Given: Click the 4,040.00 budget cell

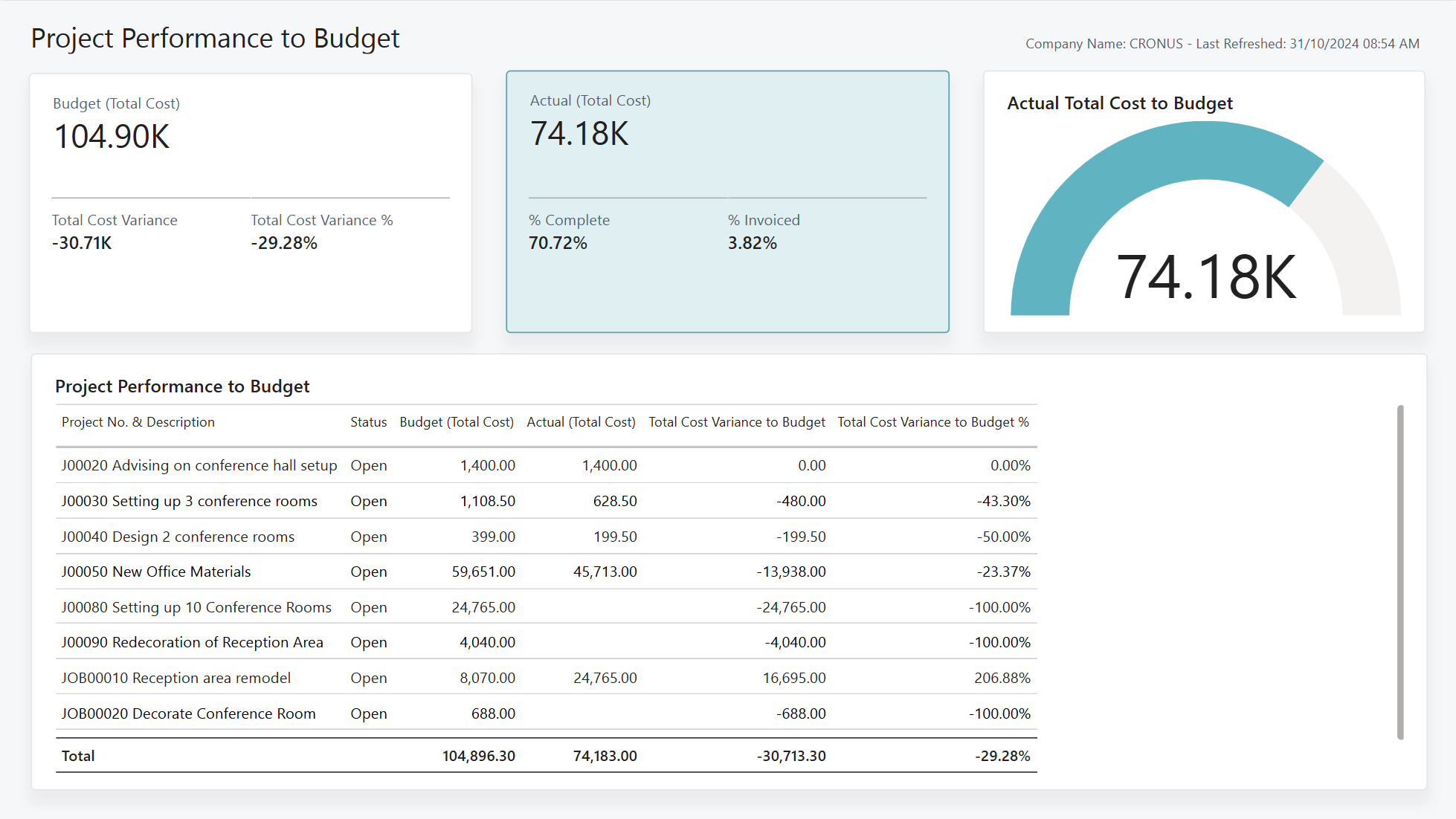Looking at the screenshot, I should (488, 642).
